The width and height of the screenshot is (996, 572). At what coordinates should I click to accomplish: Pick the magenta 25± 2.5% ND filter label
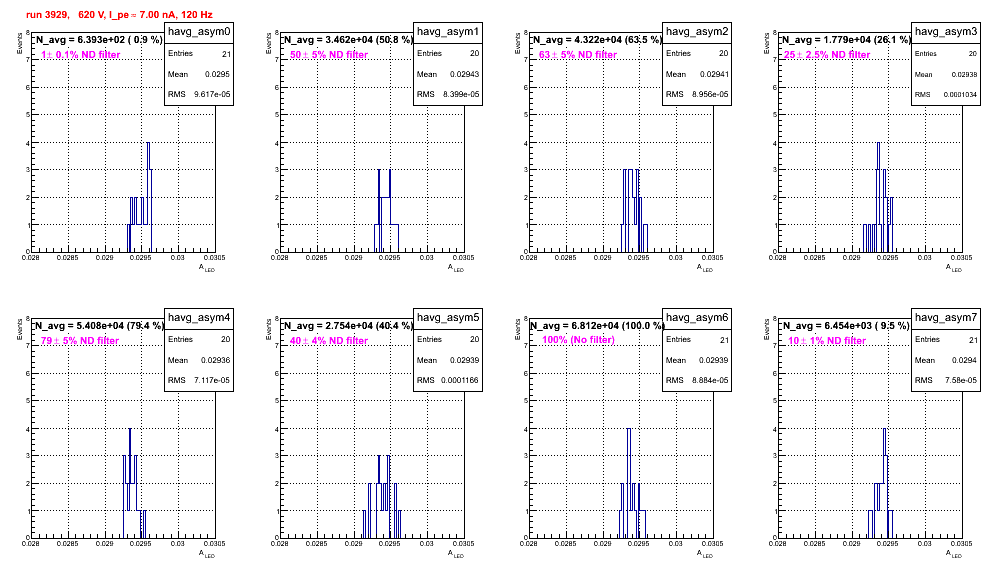click(x=827, y=55)
